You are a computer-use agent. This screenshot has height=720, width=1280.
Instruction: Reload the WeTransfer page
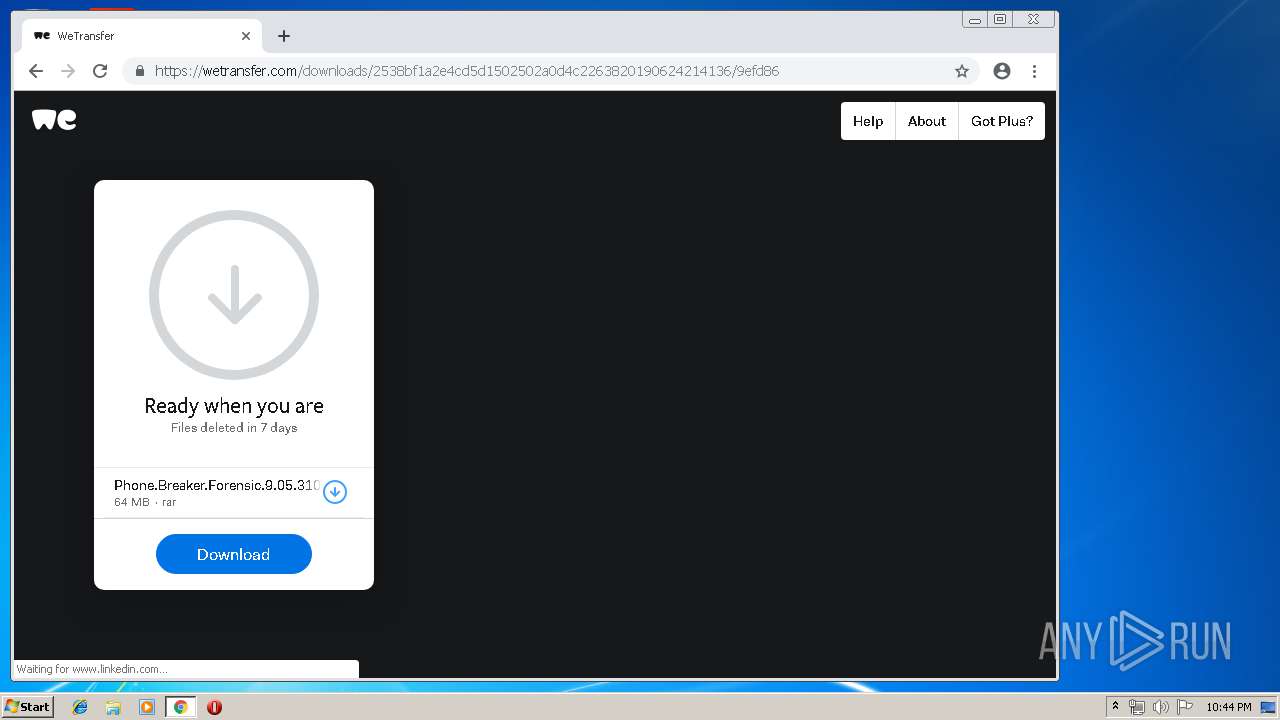(x=100, y=71)
